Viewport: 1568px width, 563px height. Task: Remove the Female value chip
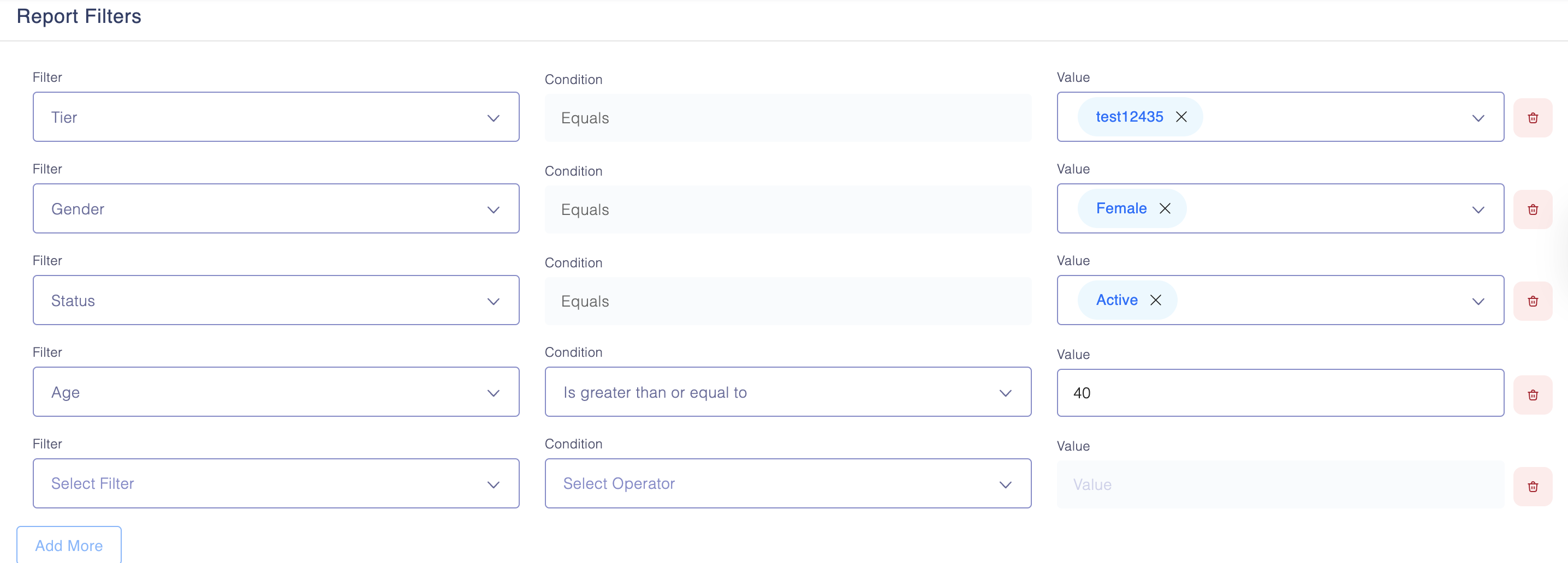pos(1165,208)
